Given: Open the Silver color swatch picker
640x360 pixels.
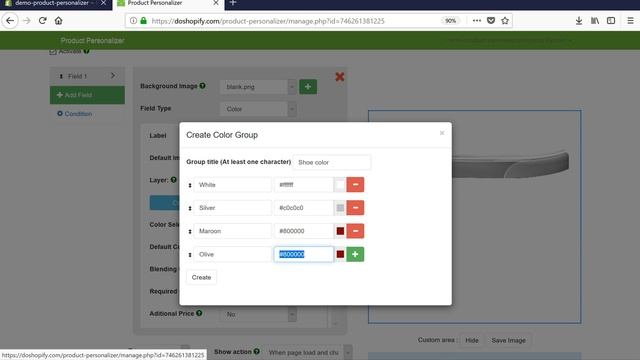Looking at the screenshot, I should tap(340, 208).
